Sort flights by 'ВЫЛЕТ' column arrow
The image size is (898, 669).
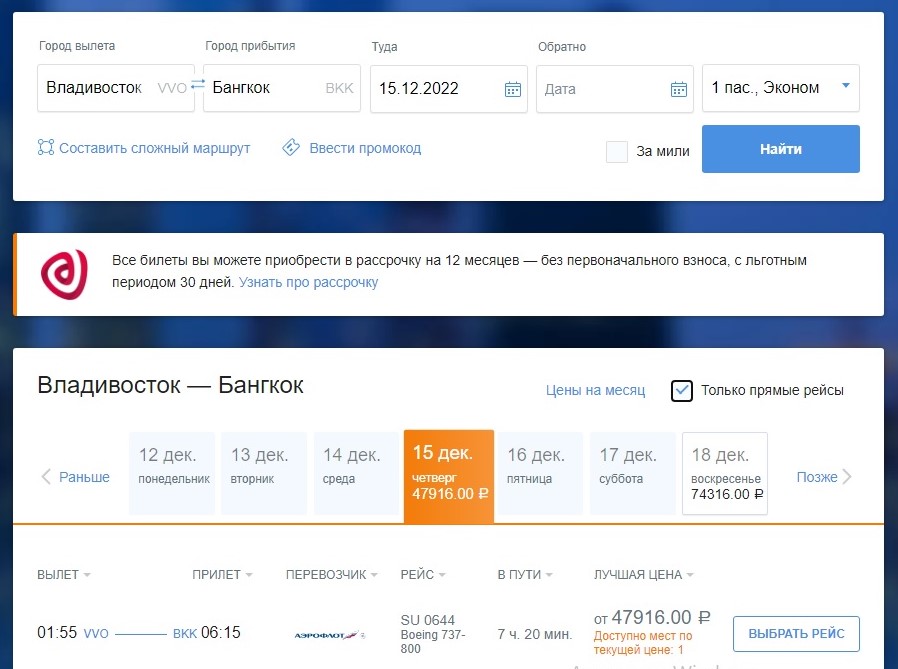point(87,575)
